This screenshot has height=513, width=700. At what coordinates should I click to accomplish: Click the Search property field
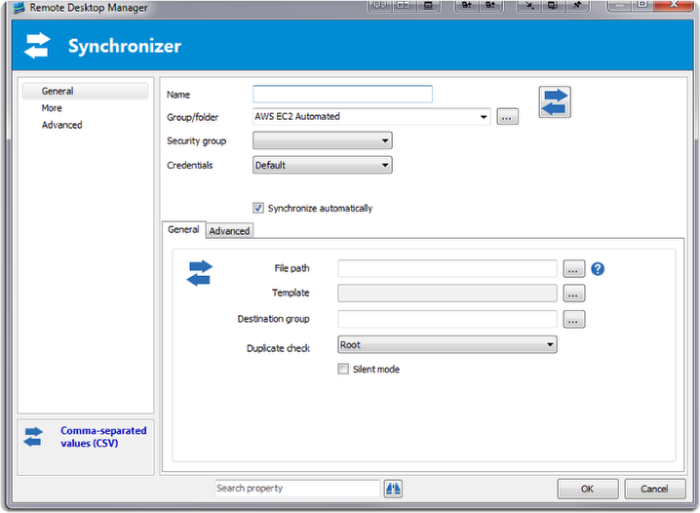coord(297,488)
